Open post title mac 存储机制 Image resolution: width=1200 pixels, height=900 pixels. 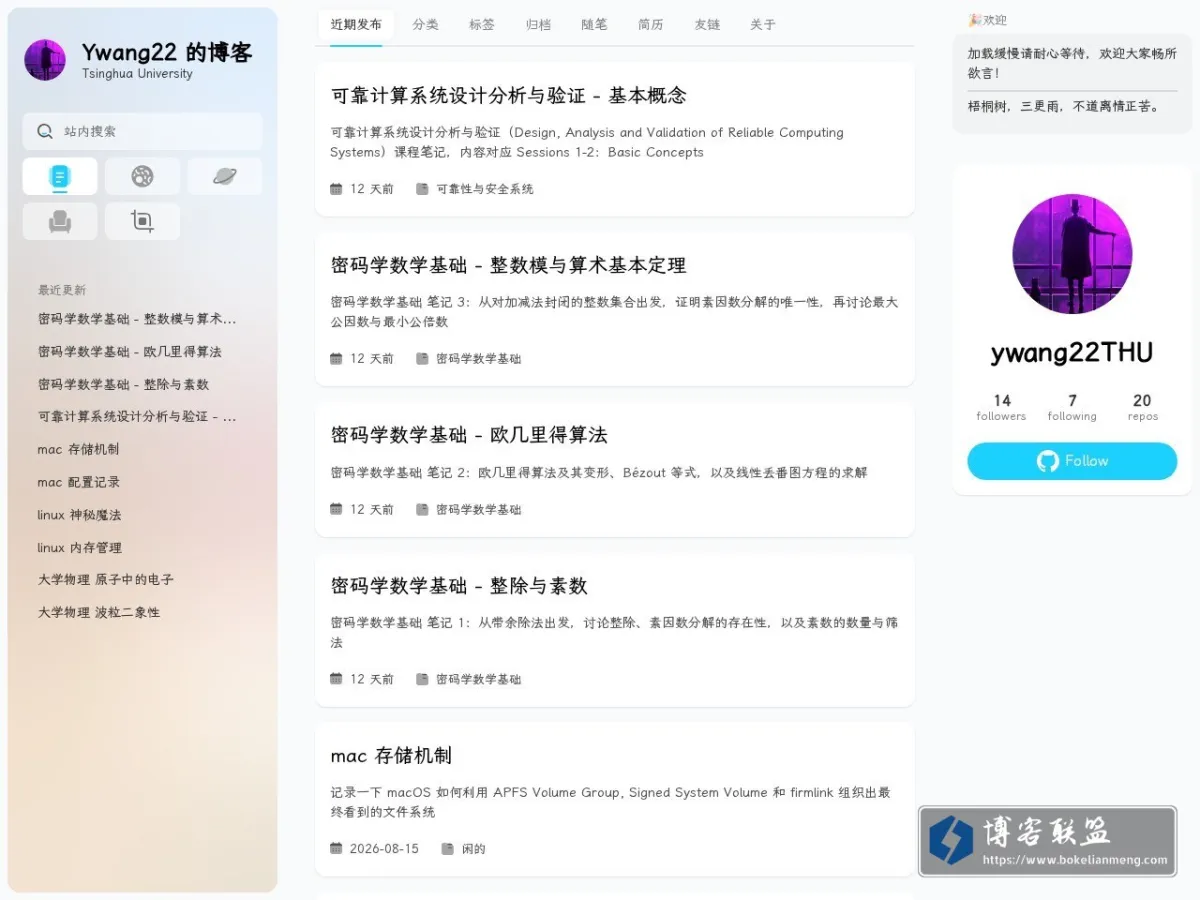click(x=391, y=756)
